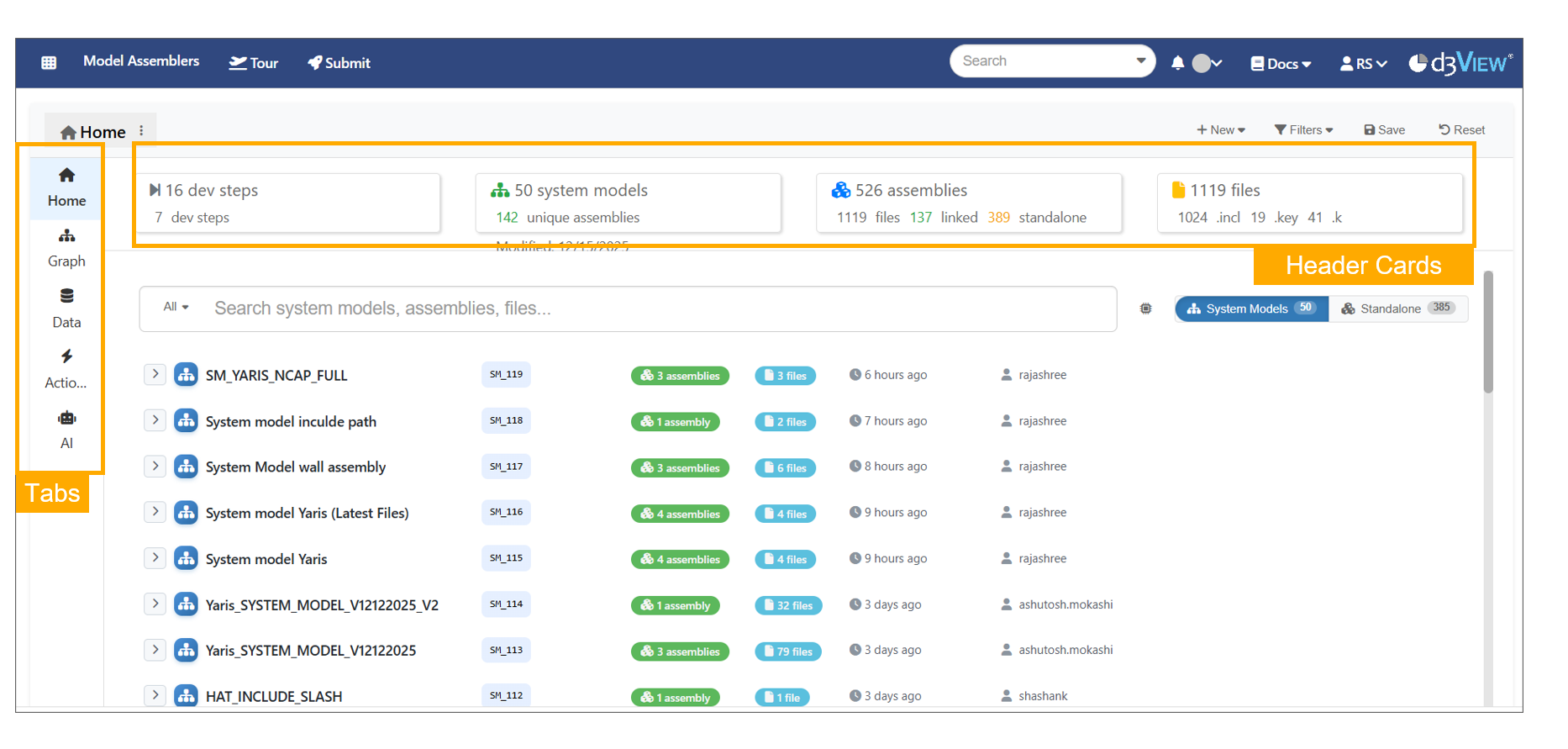Switch to System Models view

tap(1250, 309)
